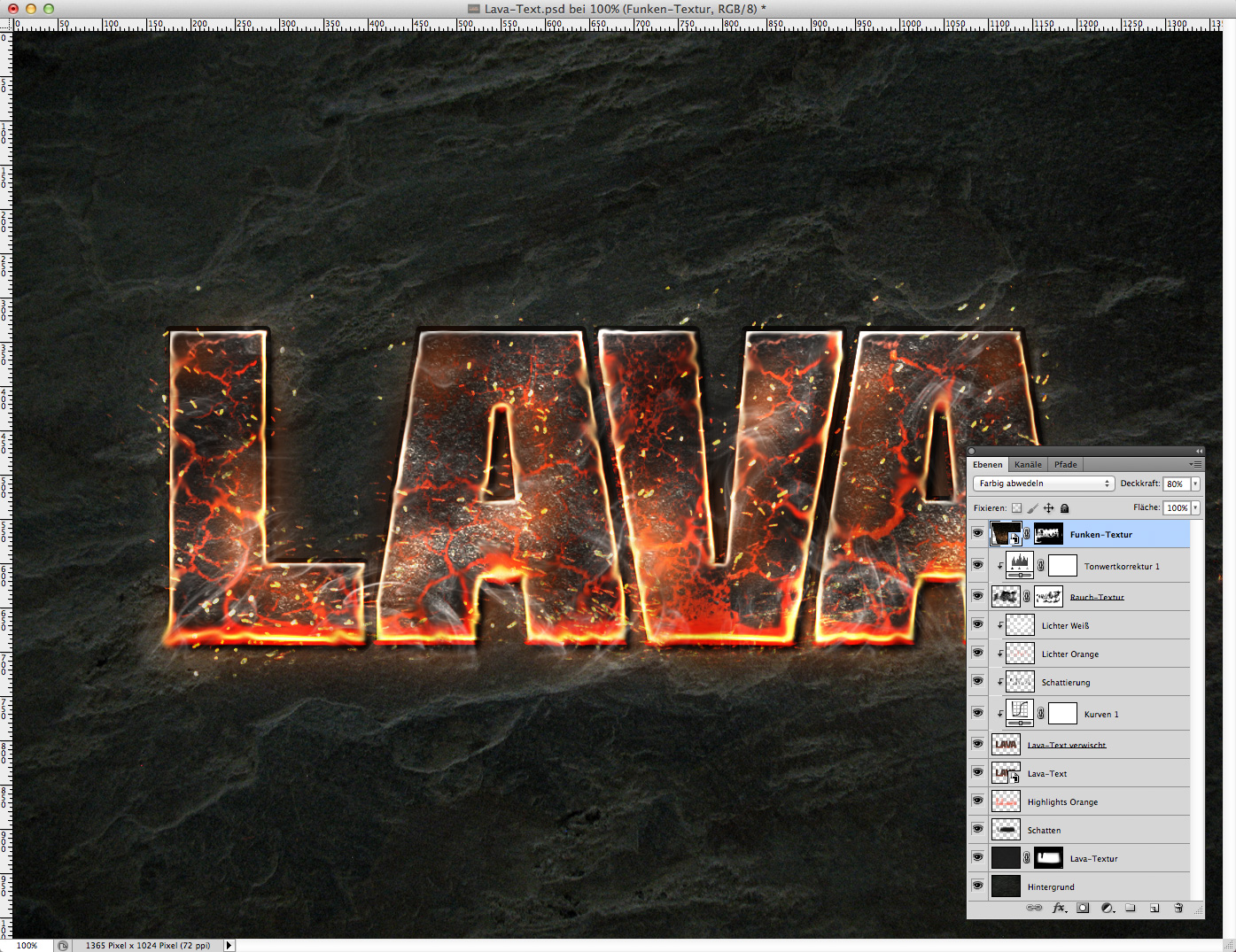Viewport: 1236px width, 952px height.
Task: Lock all properties of the layer
Action: (x=1064, y=507)
